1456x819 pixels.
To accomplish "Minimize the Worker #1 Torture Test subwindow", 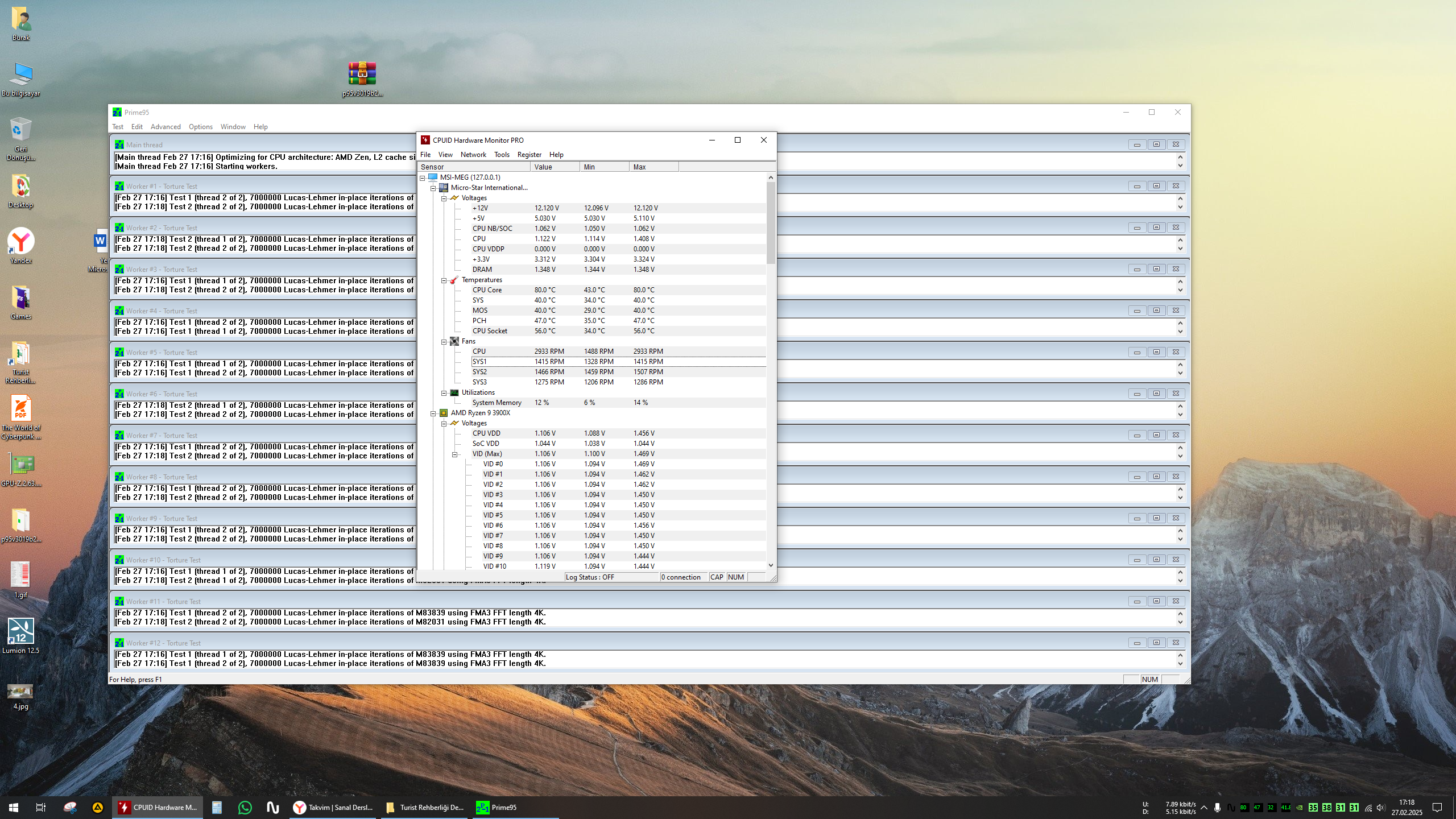I will coord(1136,186).
